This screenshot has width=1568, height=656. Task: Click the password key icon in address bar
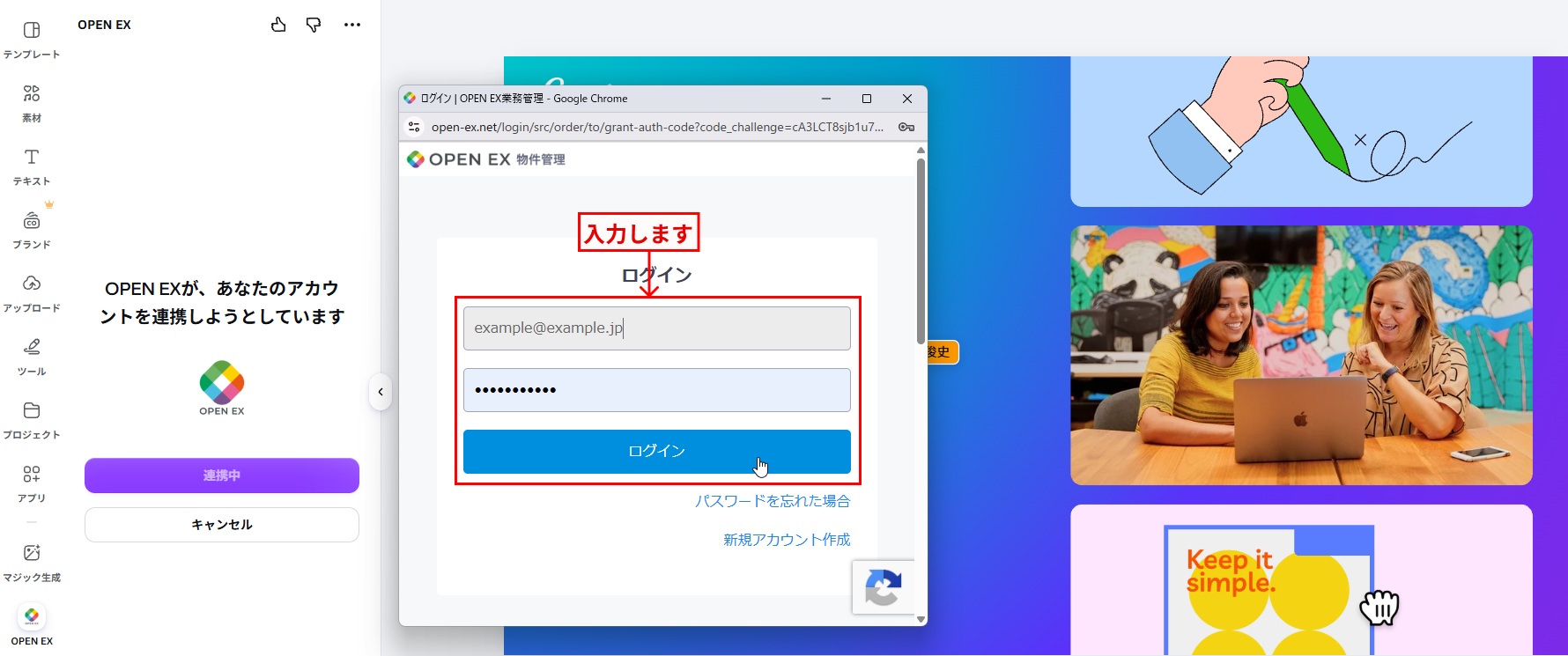[x=906, y=127]
